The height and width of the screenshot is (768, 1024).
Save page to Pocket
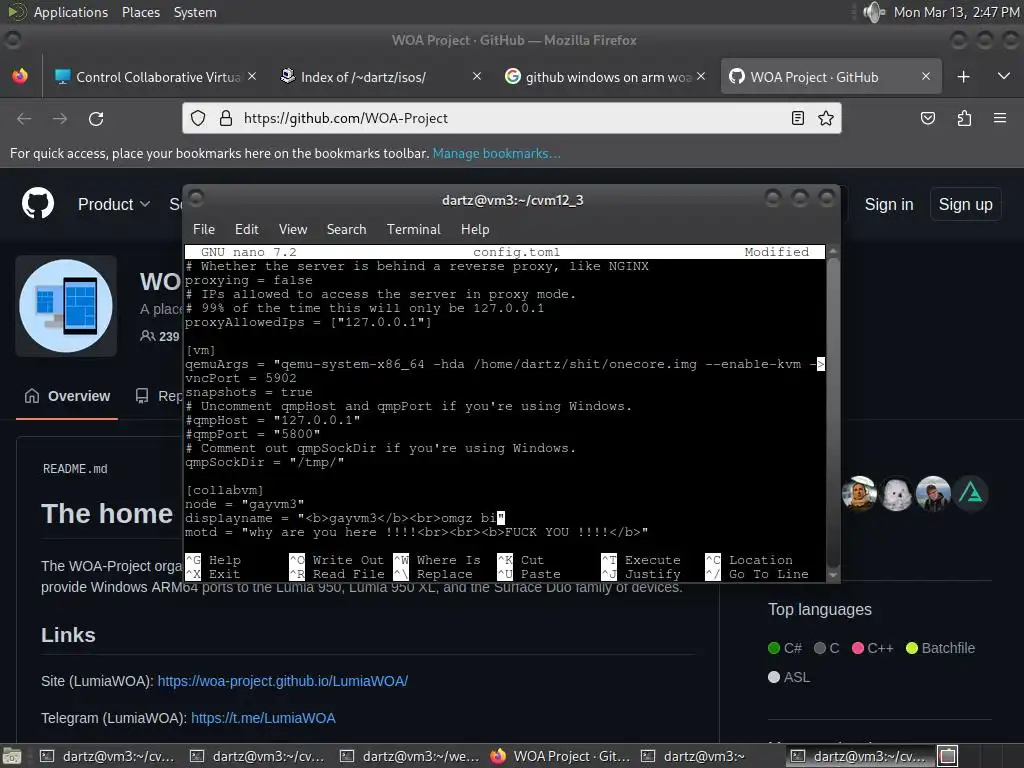pos(927,118)
